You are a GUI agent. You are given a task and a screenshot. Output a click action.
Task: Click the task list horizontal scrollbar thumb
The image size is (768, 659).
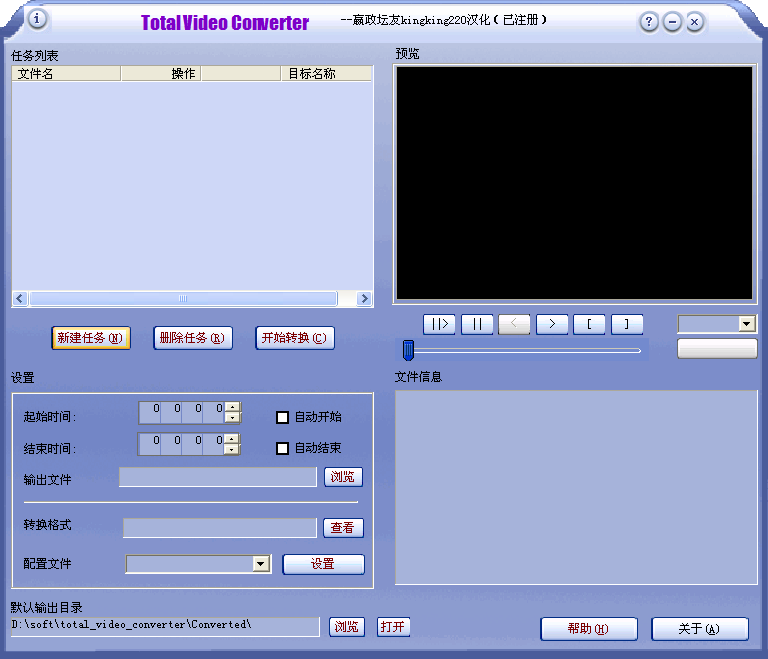coord(183,298)
